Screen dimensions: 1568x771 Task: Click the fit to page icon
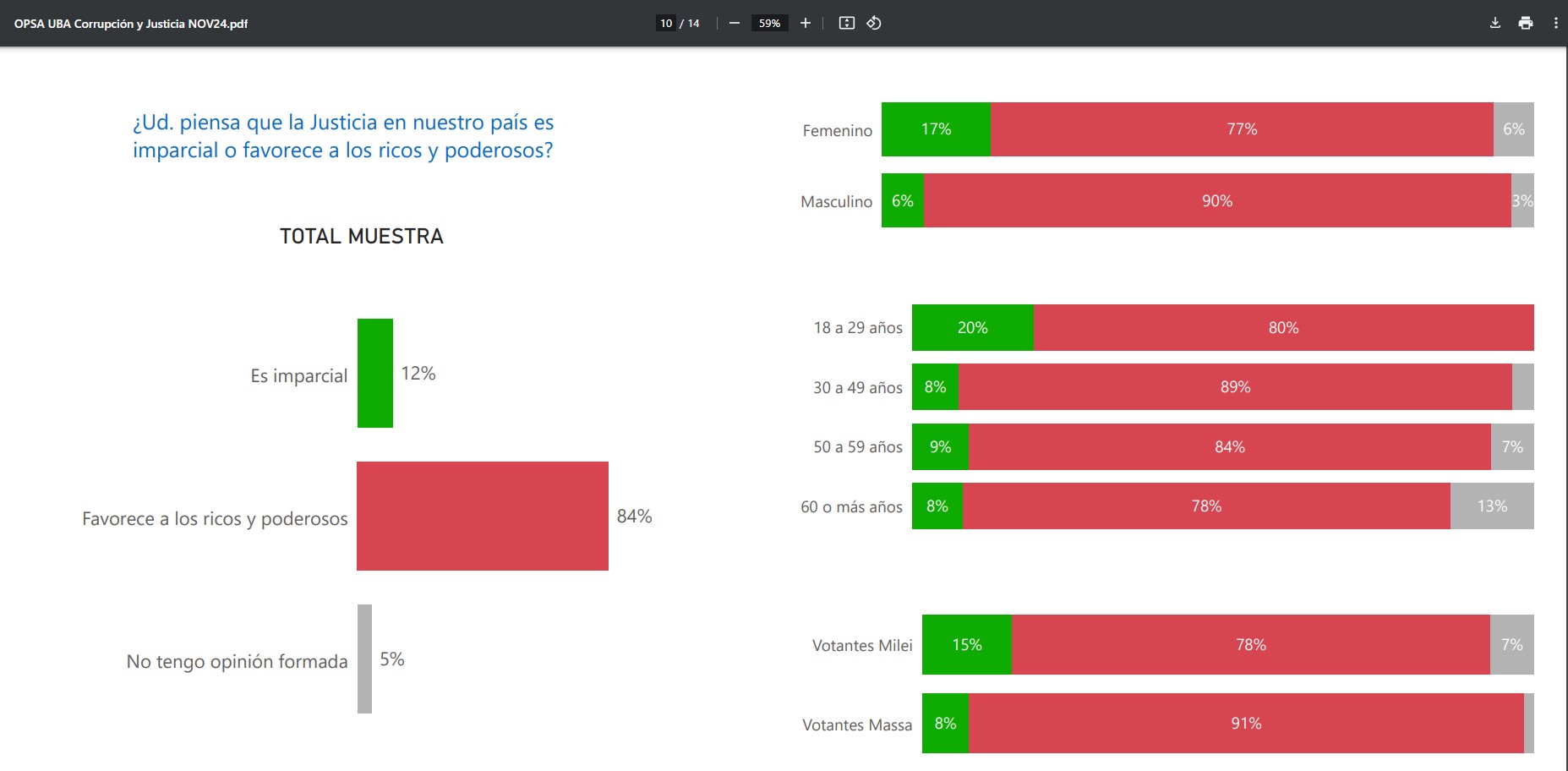pos(846,23)
